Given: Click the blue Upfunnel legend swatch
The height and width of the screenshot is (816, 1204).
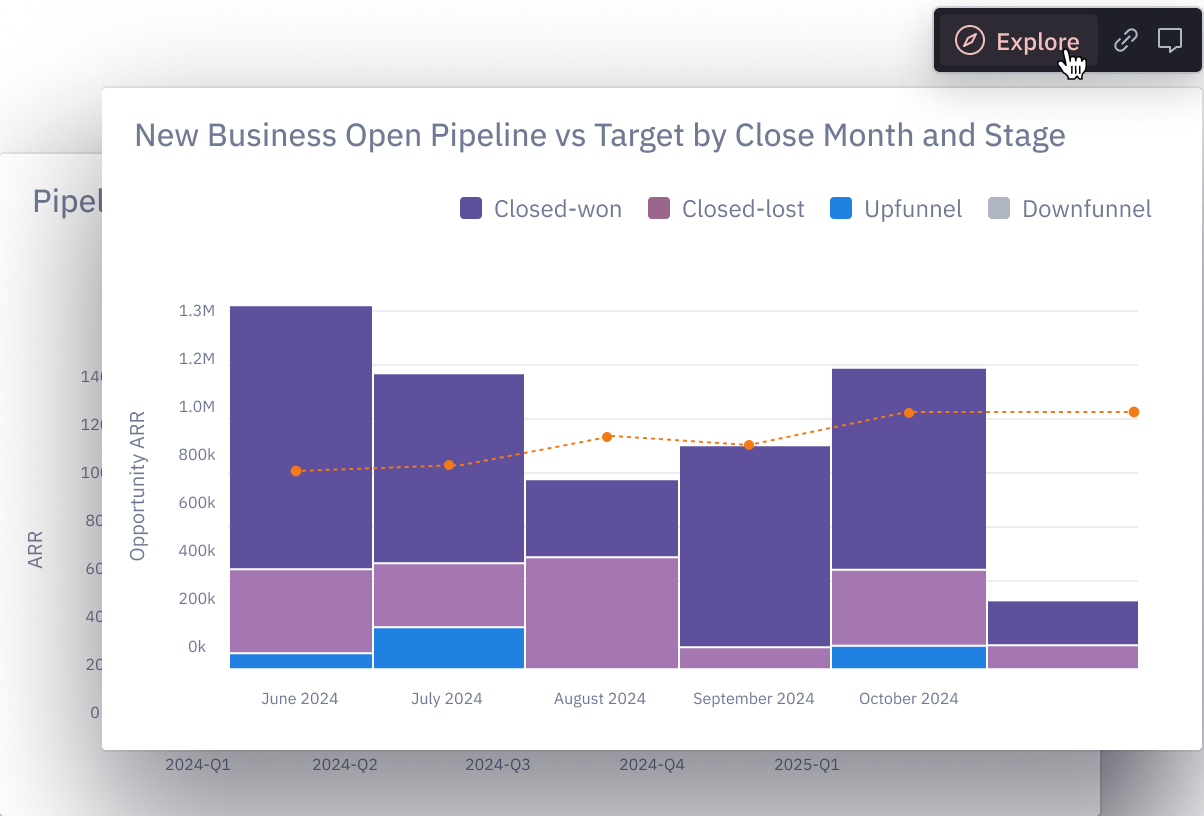Looking at the screenshot, I should point(841,208).
